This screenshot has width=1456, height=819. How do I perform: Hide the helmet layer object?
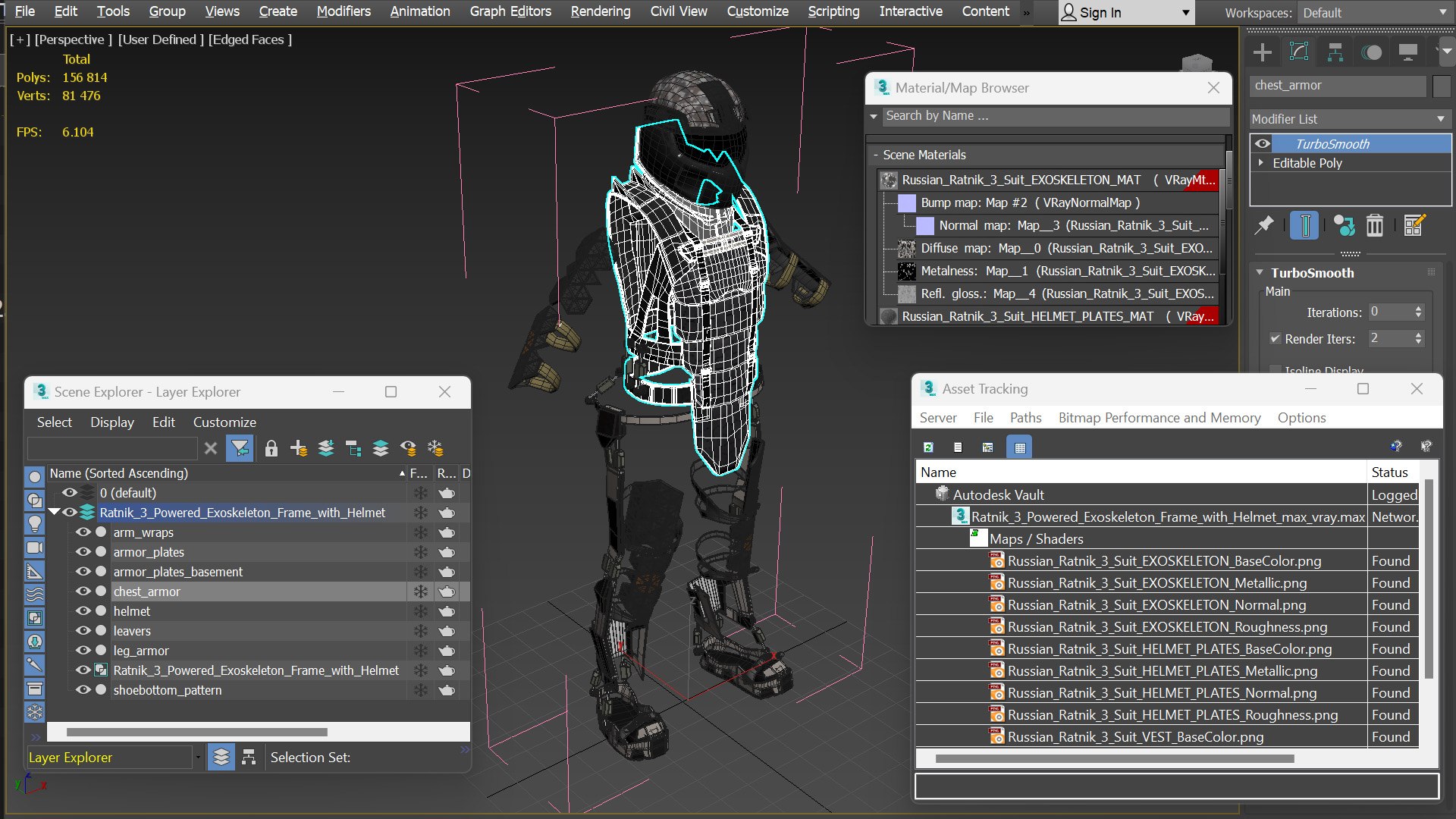83,611
